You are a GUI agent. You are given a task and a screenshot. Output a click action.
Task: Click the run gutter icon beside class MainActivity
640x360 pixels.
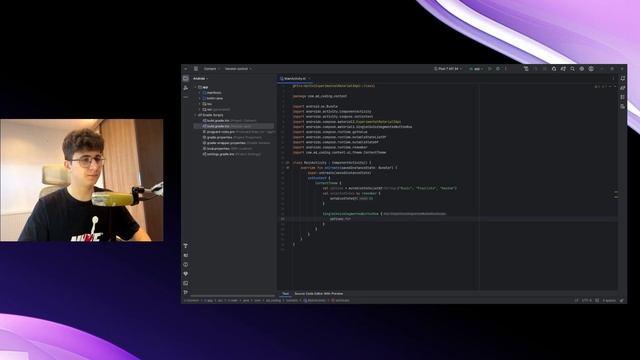click(x=288, y=162)
